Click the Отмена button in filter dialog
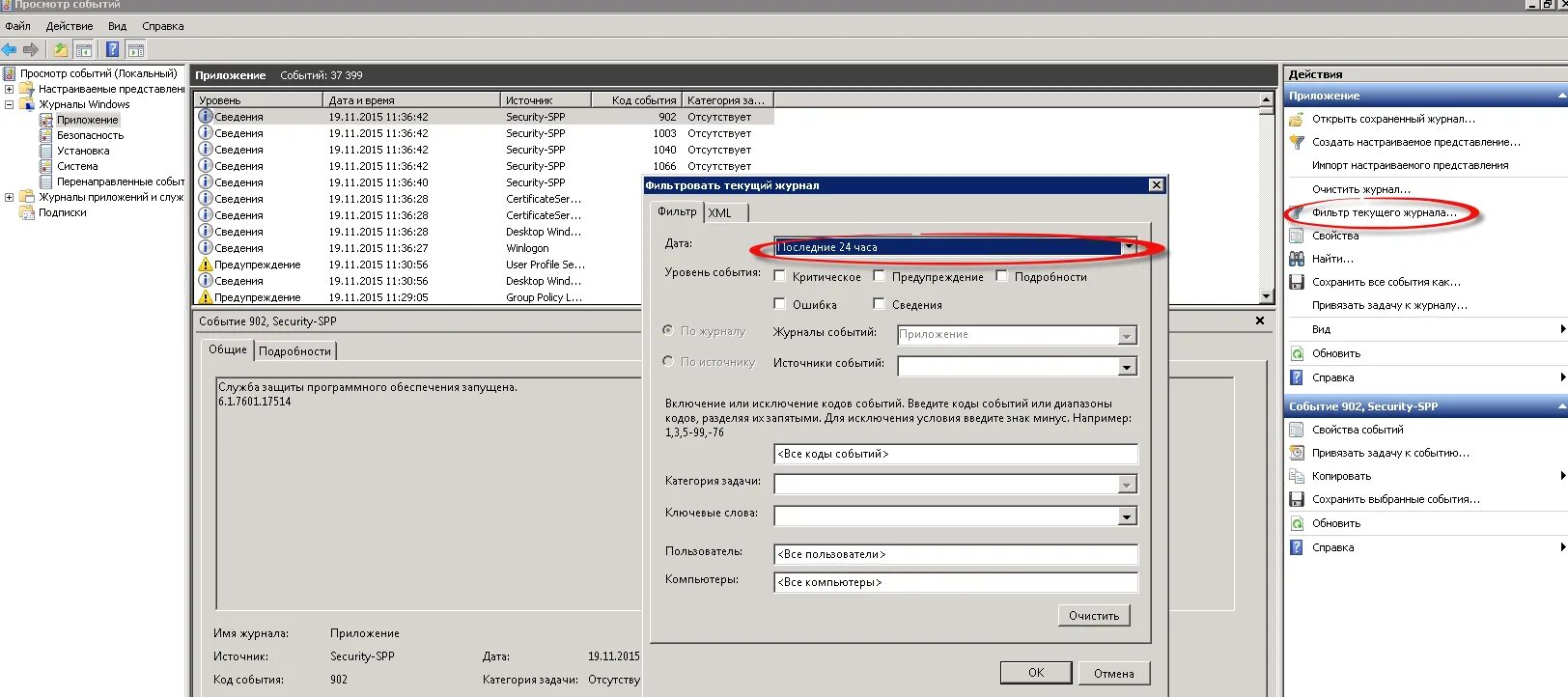This screenshot has width=1568, height=697. [x=1114, y=673]
